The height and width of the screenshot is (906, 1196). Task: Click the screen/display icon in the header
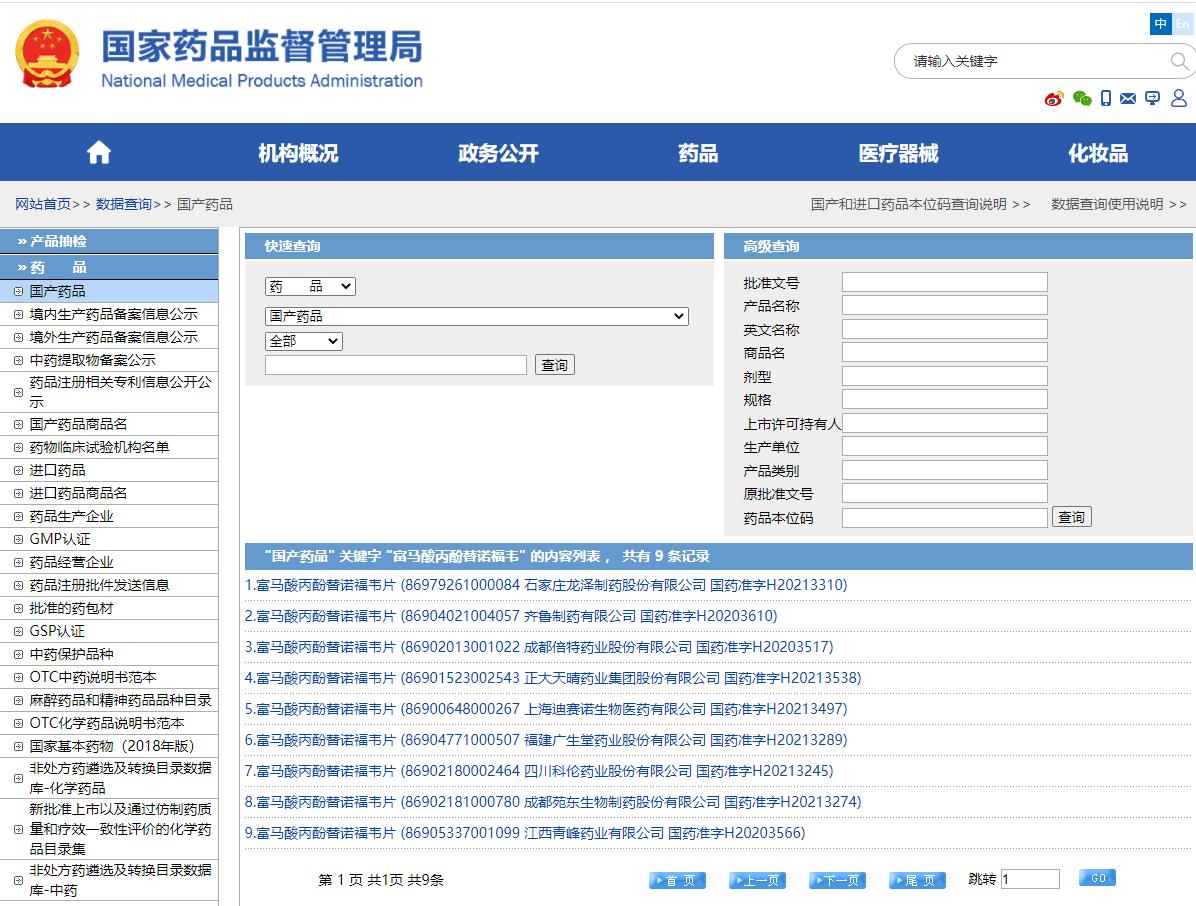pyautogui.click(x=1152, y=99)
